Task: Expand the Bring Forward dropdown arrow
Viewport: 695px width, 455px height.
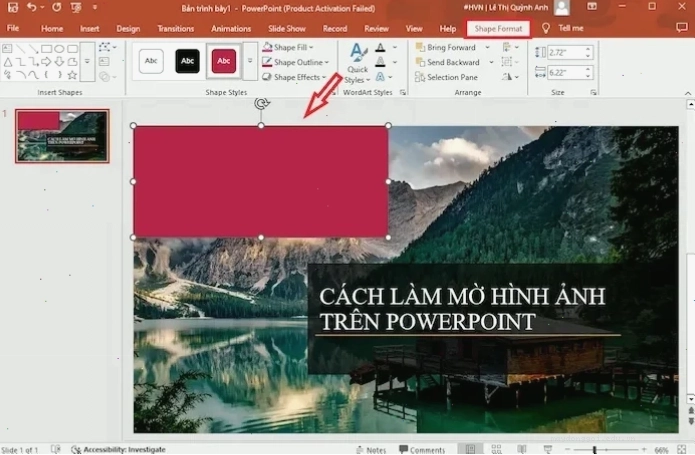Action: [x=488, y=47]
